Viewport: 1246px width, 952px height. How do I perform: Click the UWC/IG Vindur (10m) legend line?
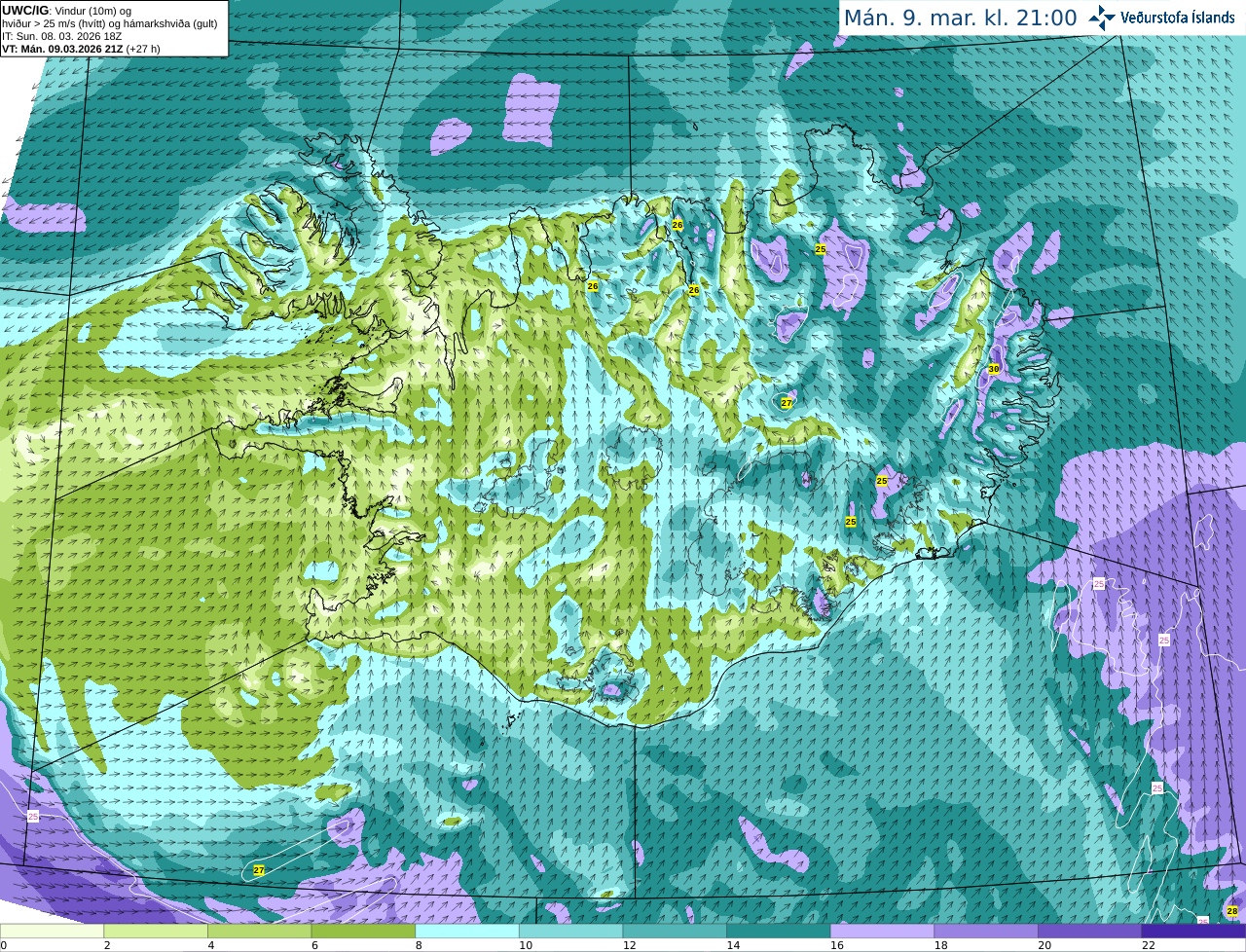click(66, 11)
